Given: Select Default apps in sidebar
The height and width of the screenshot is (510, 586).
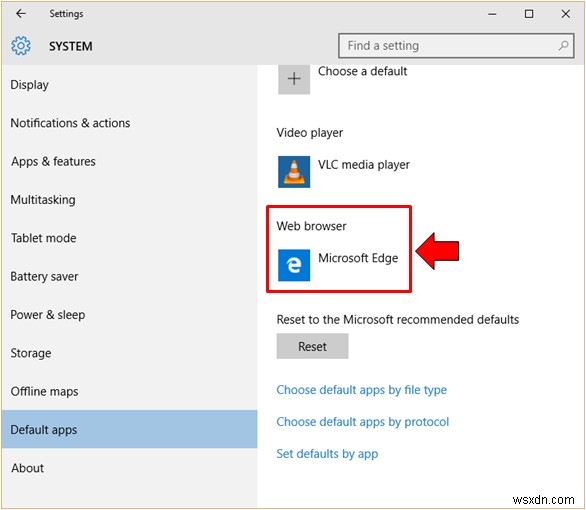Looking at the screenshot, I should pos(129,429).
